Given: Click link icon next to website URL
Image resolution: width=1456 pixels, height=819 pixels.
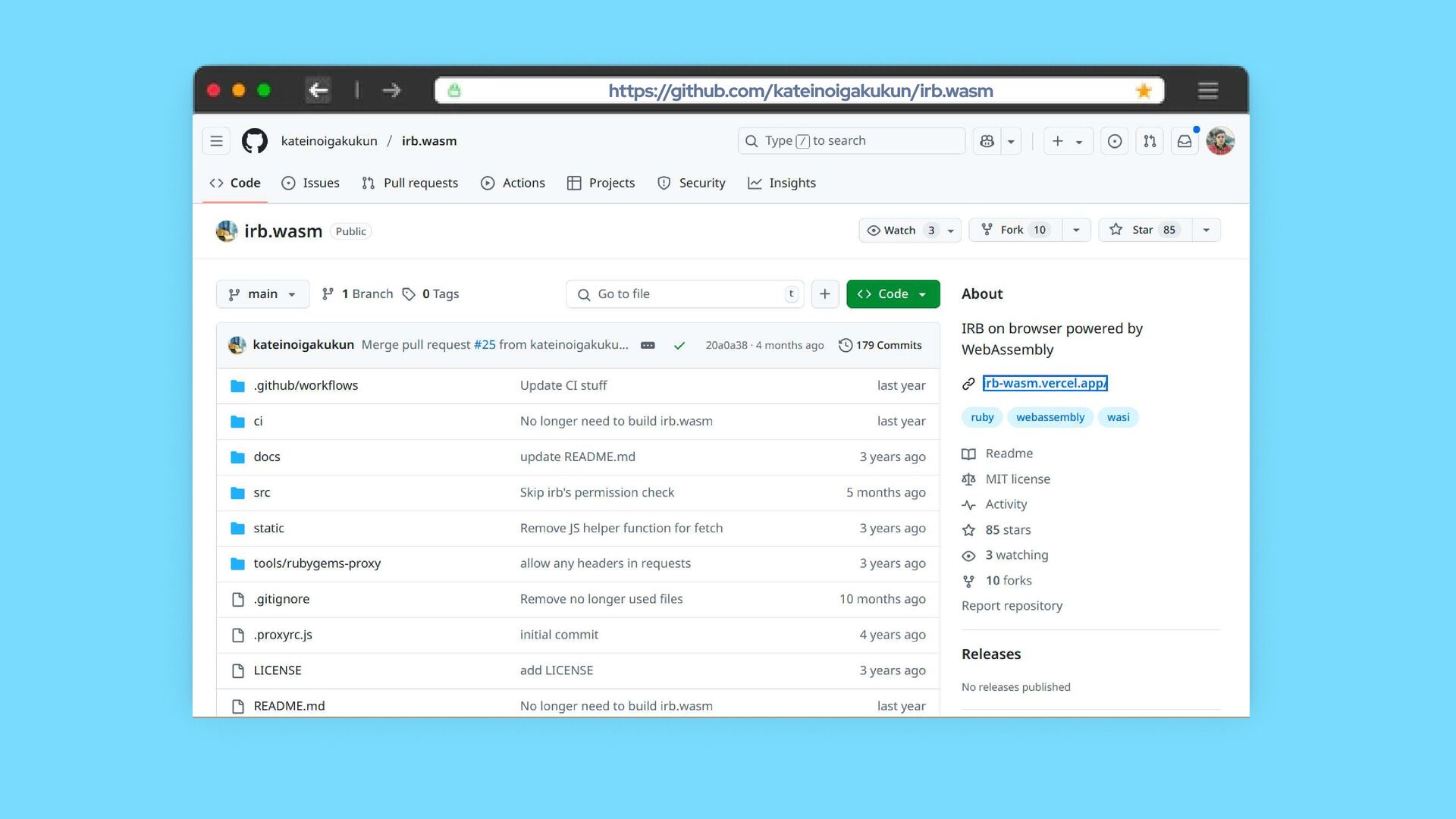Looking at the screenshot, I should [968, 384].
